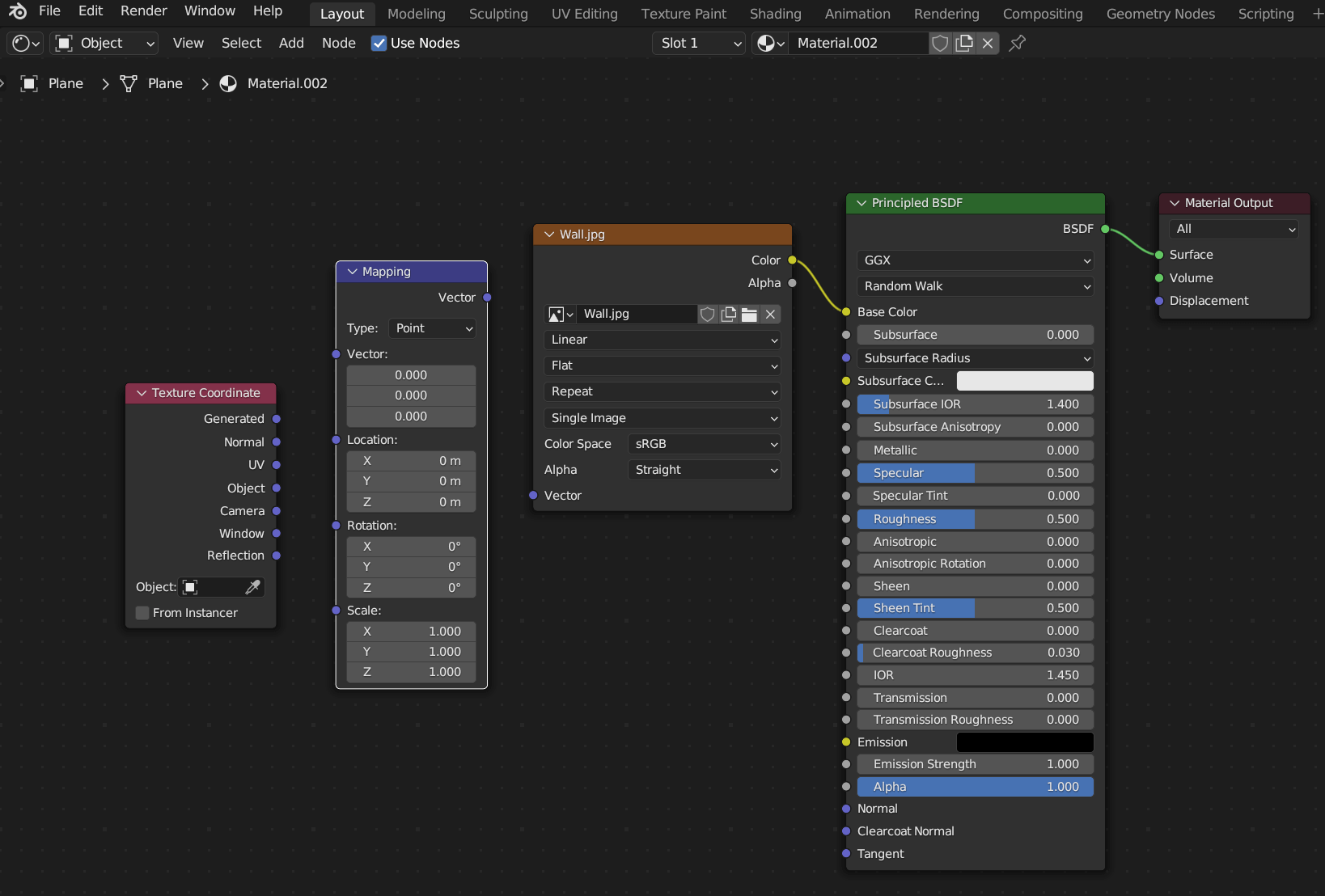Unlink Material.002 with the X icon

pos(988,43)
